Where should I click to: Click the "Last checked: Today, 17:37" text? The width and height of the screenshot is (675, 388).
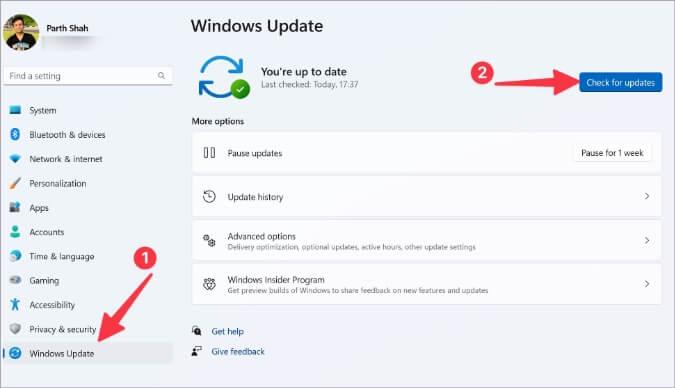point(310,84)
